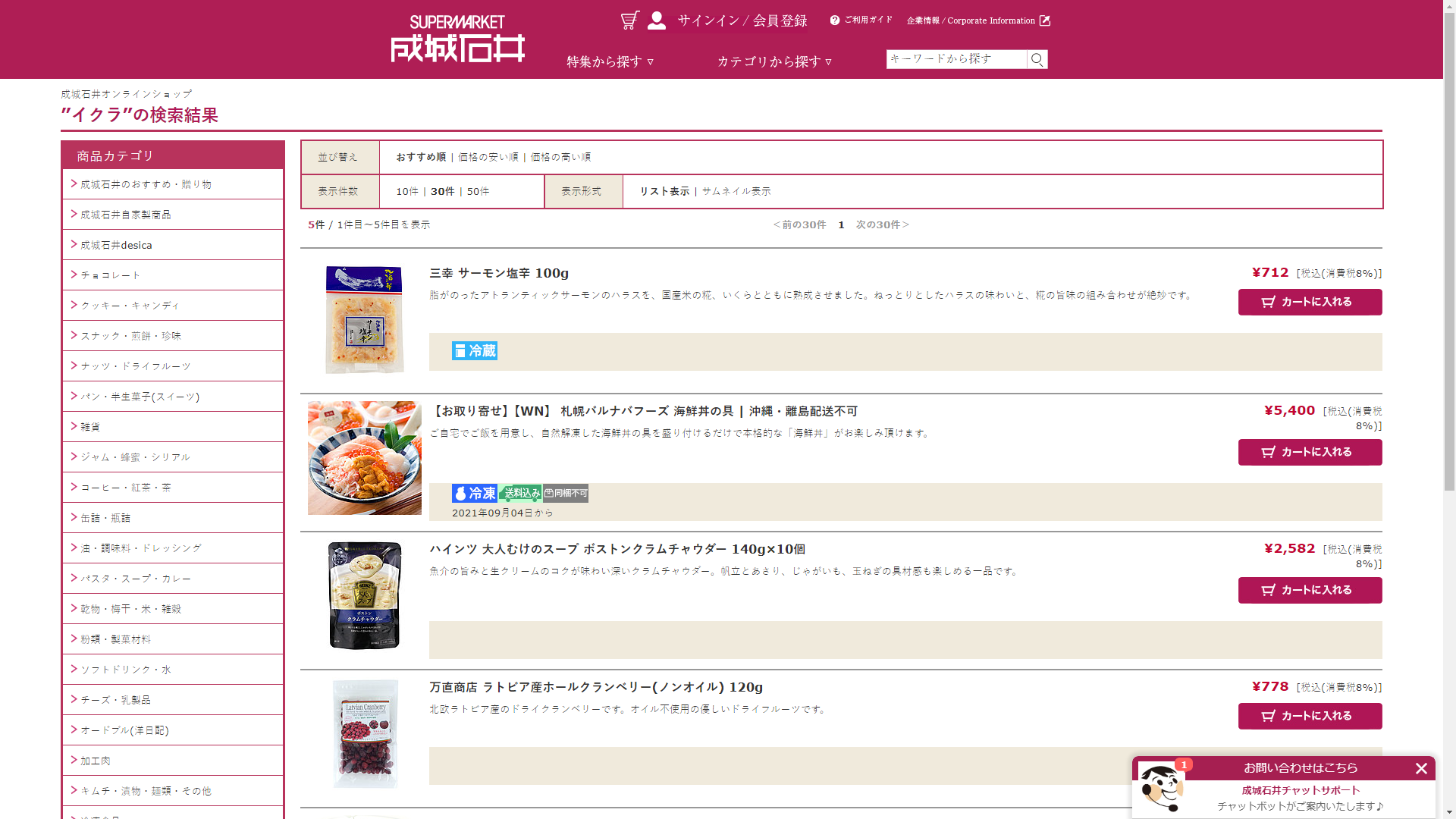The image size is (1456, 819).
Task: Click 冷蔵 badge on salmon shiokara item
Action: tap(475, 350)
